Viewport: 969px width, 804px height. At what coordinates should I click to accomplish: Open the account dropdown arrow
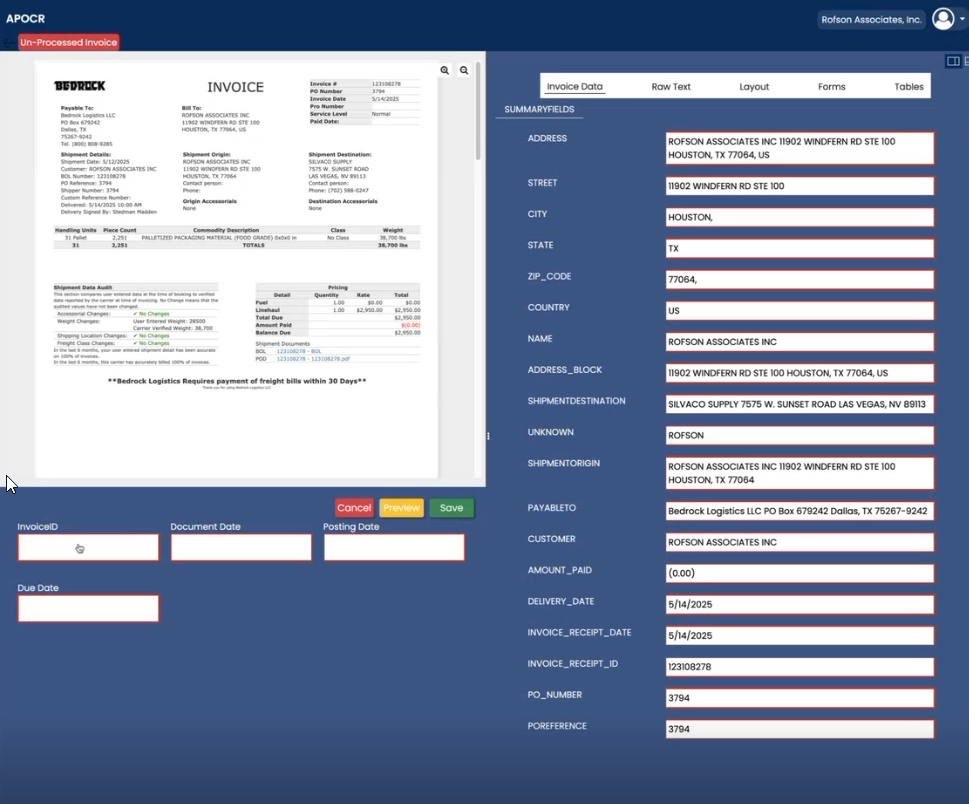point(962,19)
